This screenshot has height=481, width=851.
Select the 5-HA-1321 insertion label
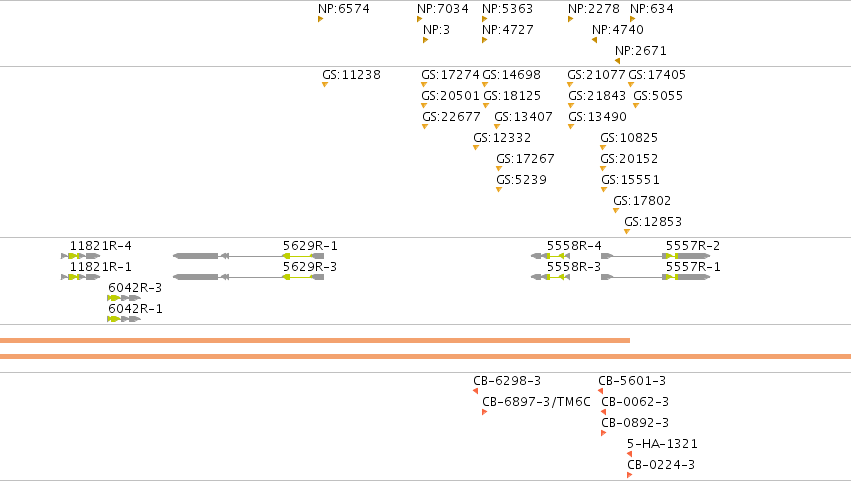pyautogui.click(x=662, y=444)
